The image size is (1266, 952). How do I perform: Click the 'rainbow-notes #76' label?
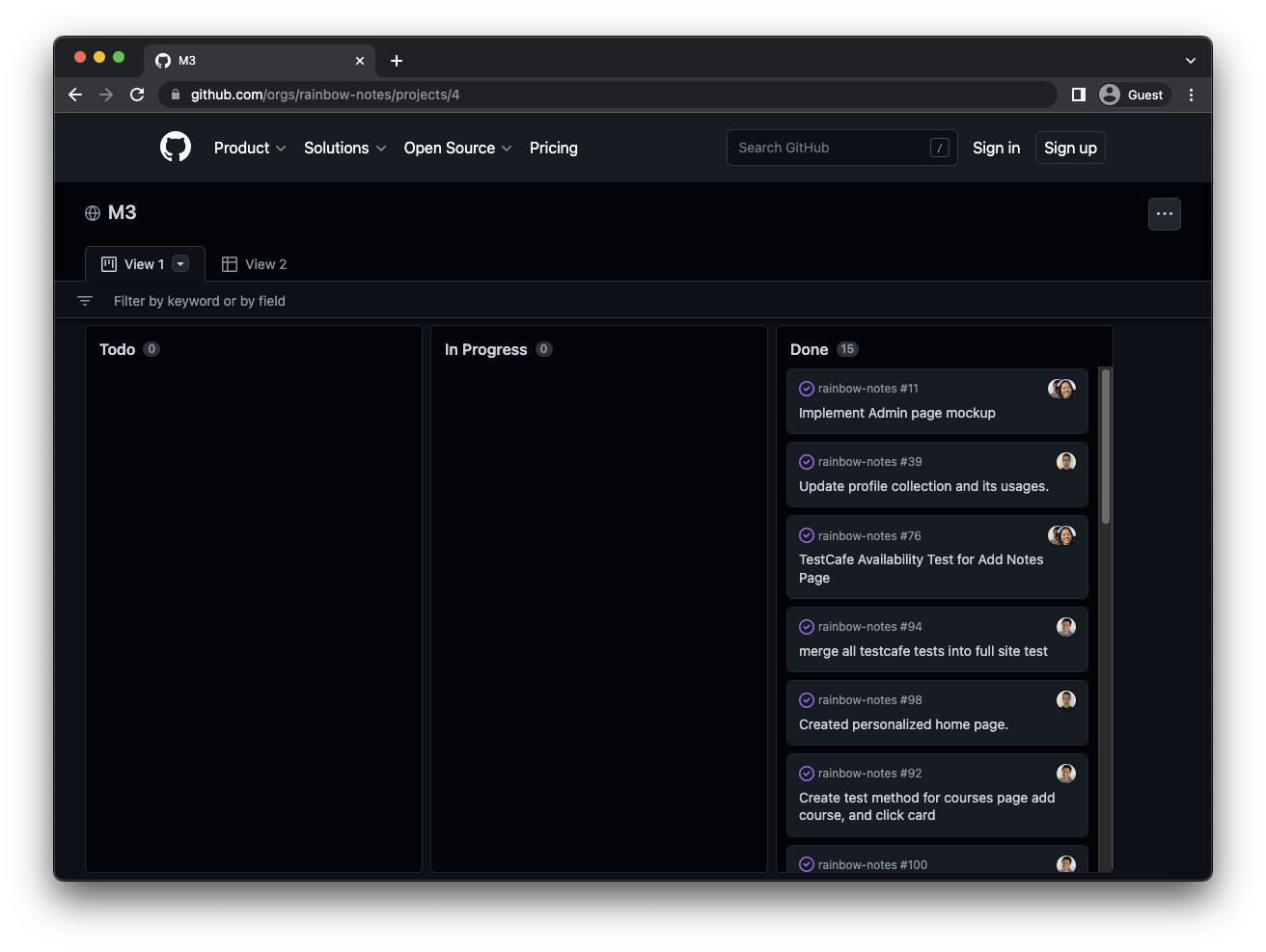869,536
